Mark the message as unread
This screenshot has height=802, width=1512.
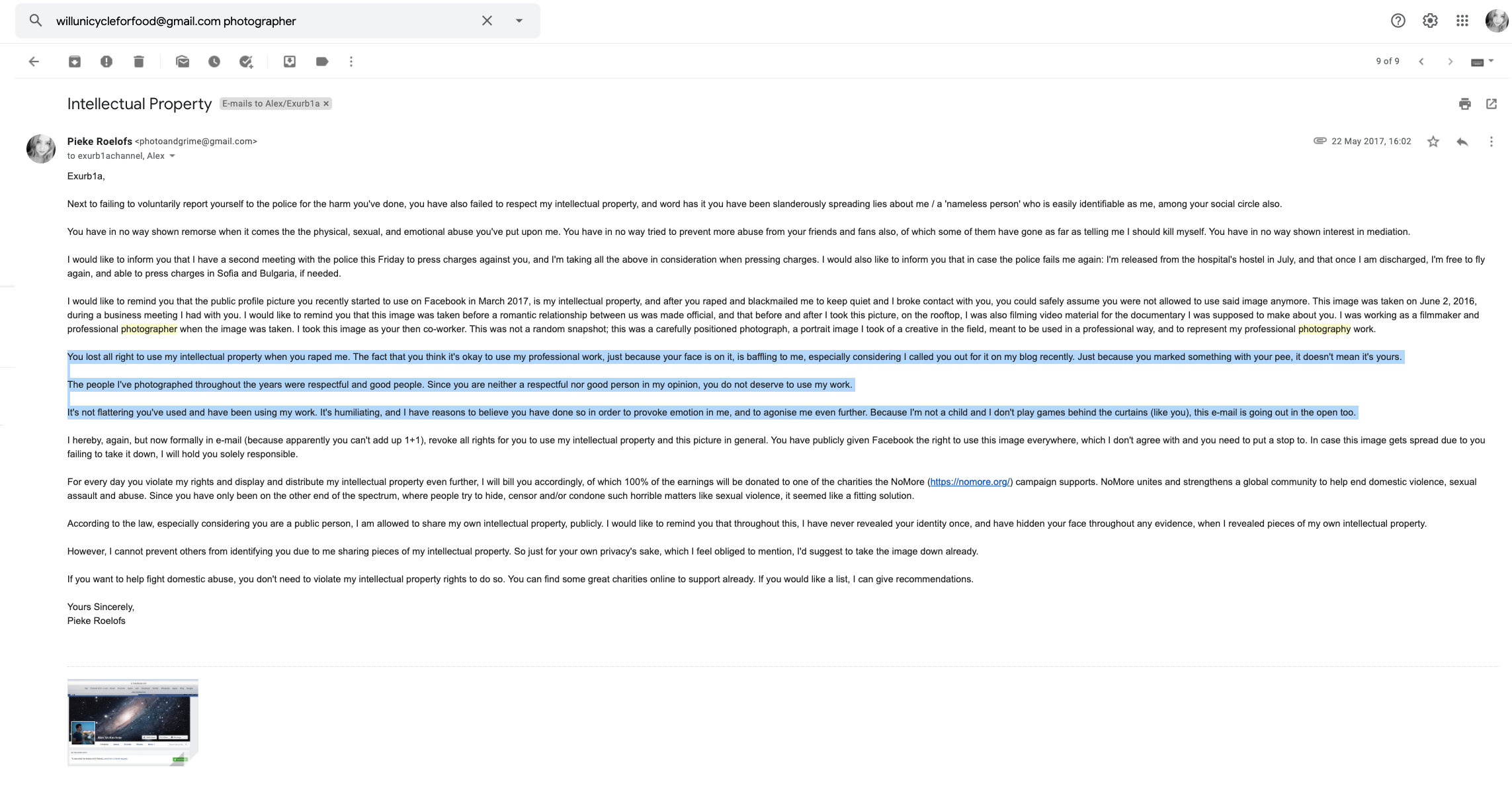click(x=182, y=61)
